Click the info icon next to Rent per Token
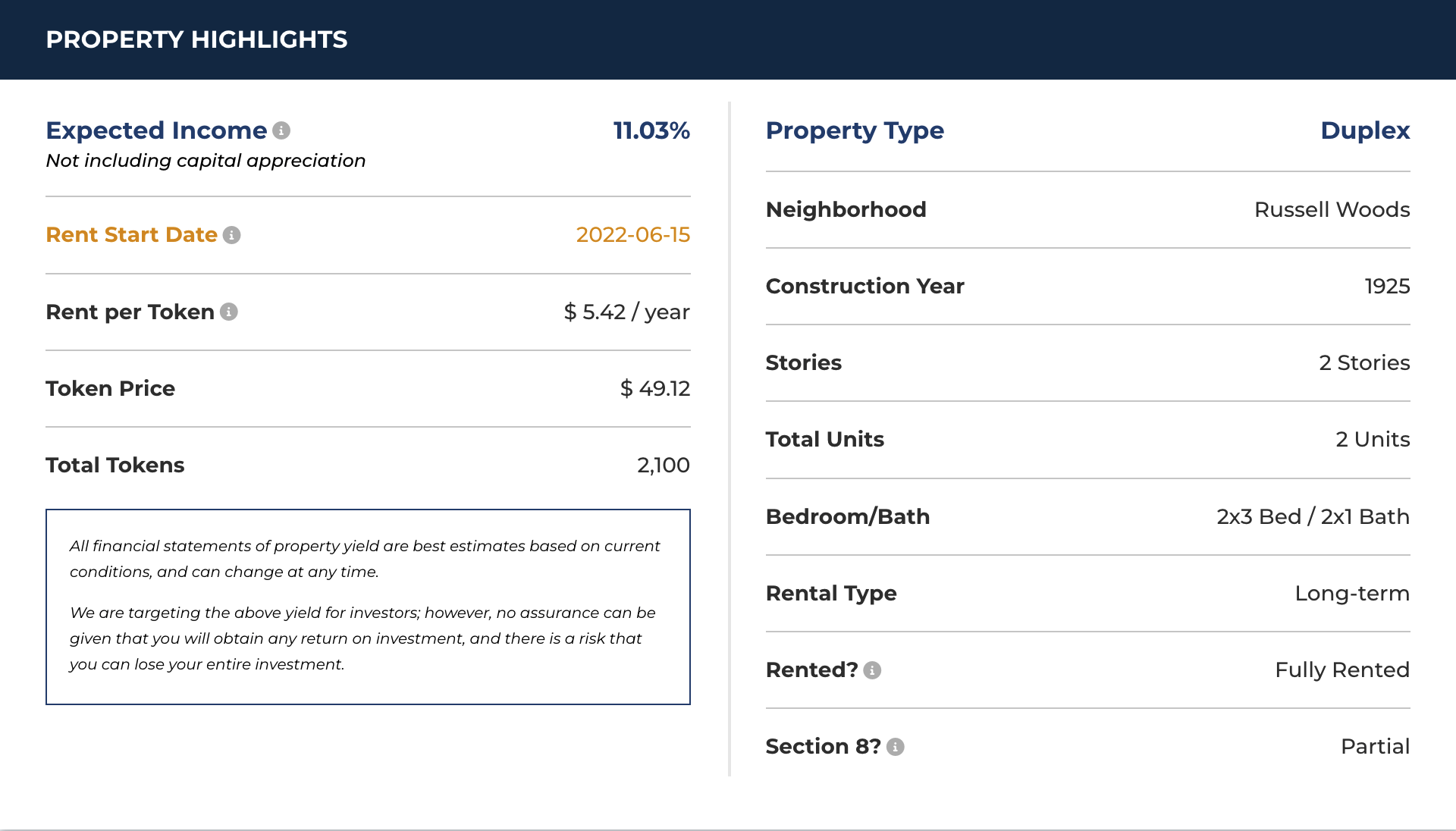This screenshot has width=1456, height=831. 229,312
